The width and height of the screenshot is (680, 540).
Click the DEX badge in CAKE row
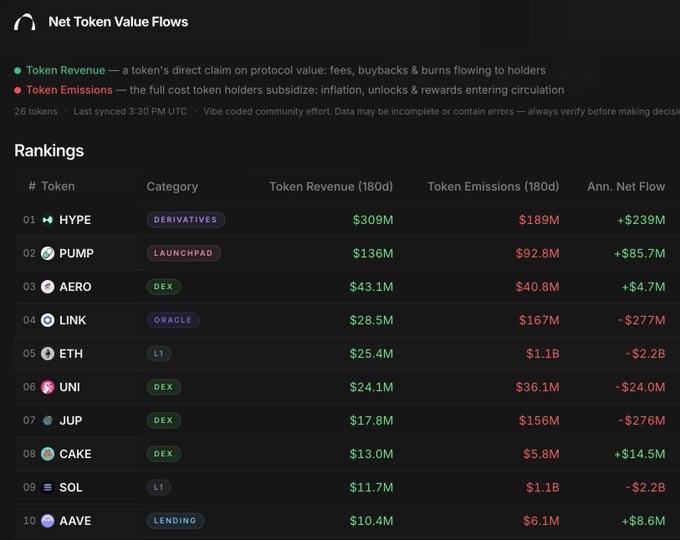pos(163,454)
